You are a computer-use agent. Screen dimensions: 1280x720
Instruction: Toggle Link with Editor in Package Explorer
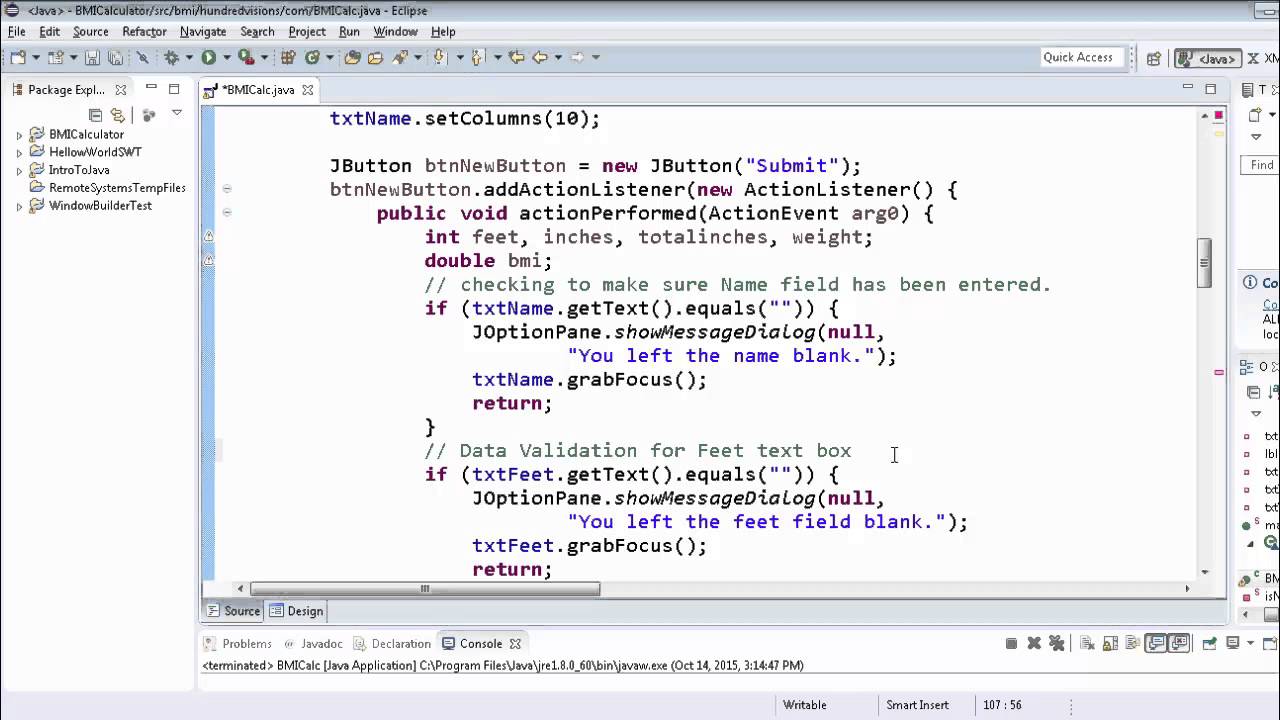[x=118, y=115]
